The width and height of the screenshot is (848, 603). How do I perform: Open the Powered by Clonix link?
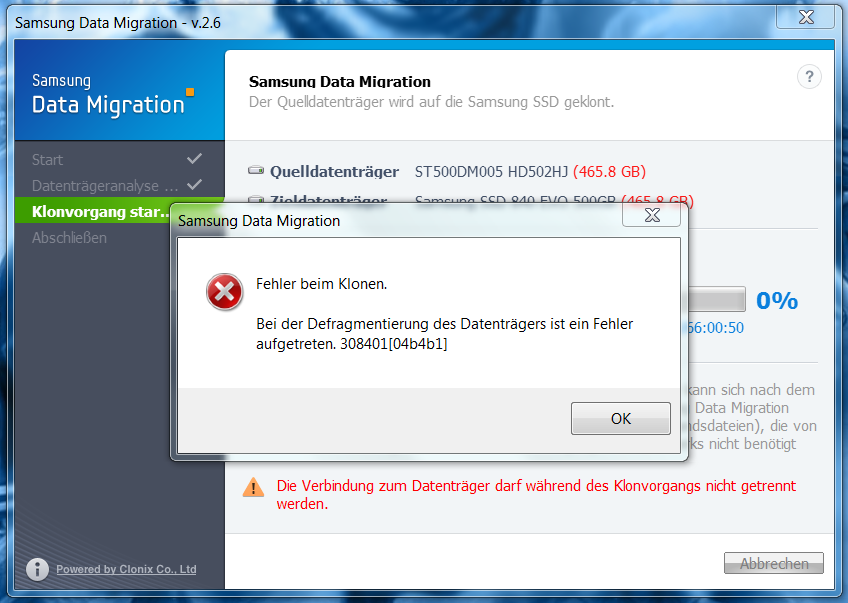pos(126,569)
